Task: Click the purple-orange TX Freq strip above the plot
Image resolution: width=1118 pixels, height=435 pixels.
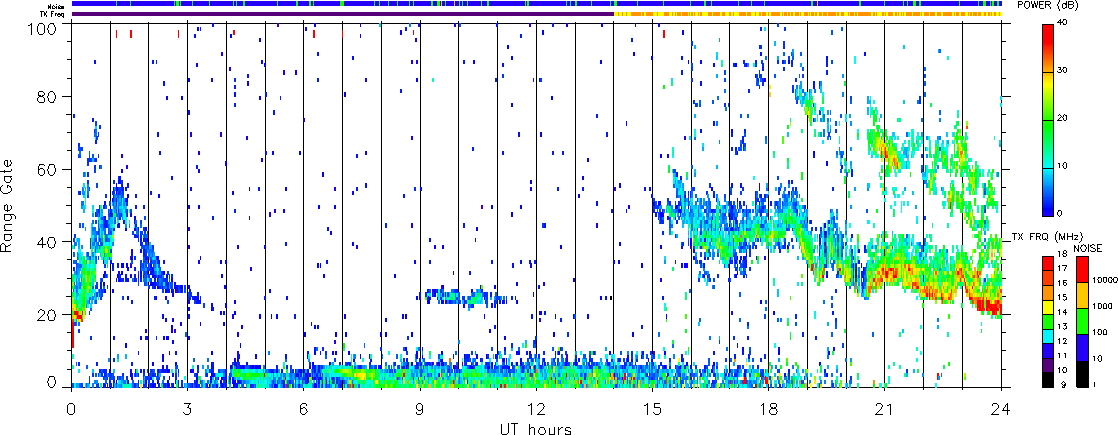Action: point(537,14)
